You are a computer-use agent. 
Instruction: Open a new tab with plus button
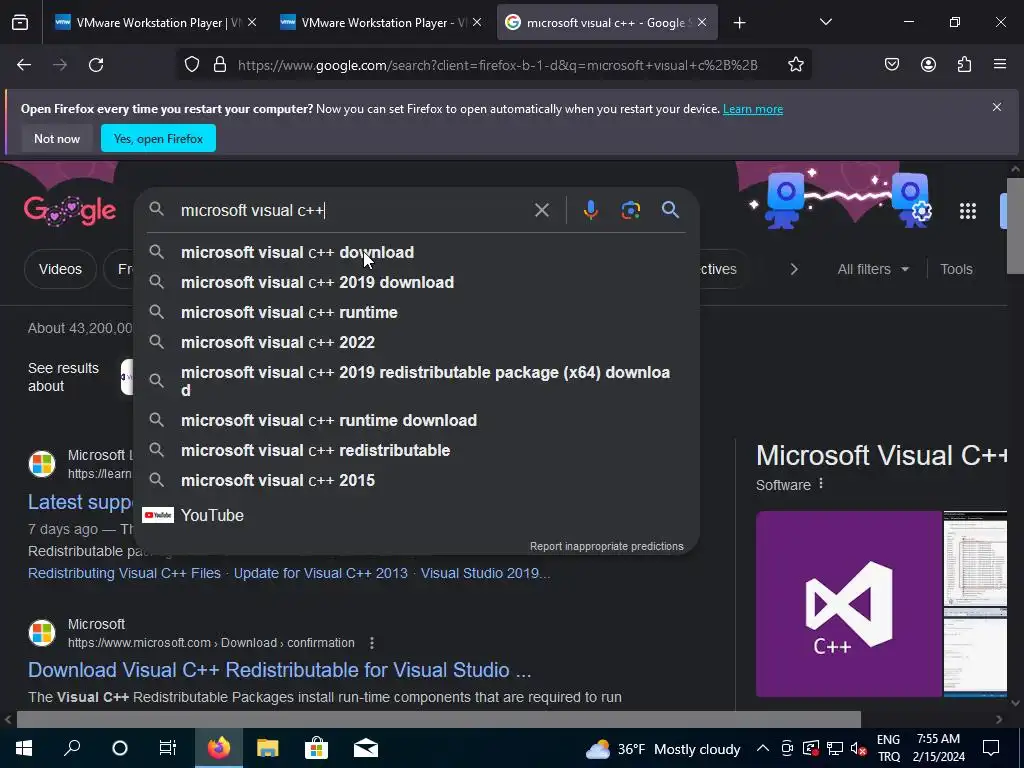(x=739, y=23)
